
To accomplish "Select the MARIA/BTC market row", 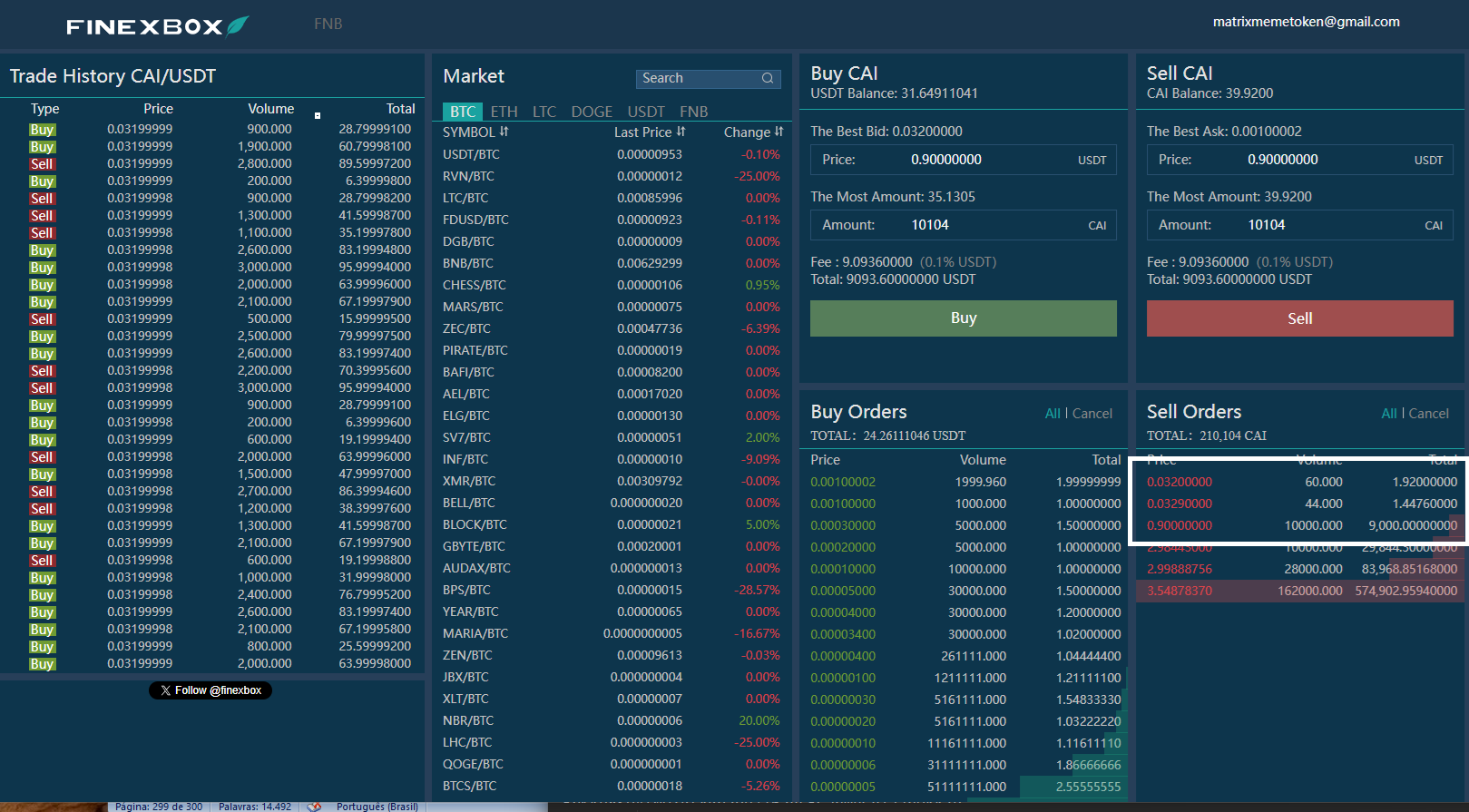I will click(612, 633).
